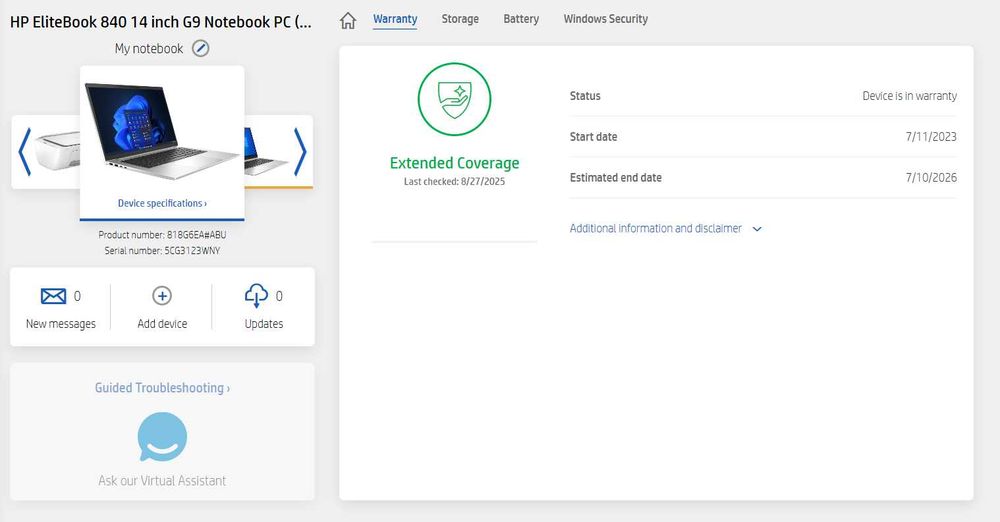This screenshot has height=522, width=1000.
Task: Click the Add device plus icon
Action: coord(162,296)
